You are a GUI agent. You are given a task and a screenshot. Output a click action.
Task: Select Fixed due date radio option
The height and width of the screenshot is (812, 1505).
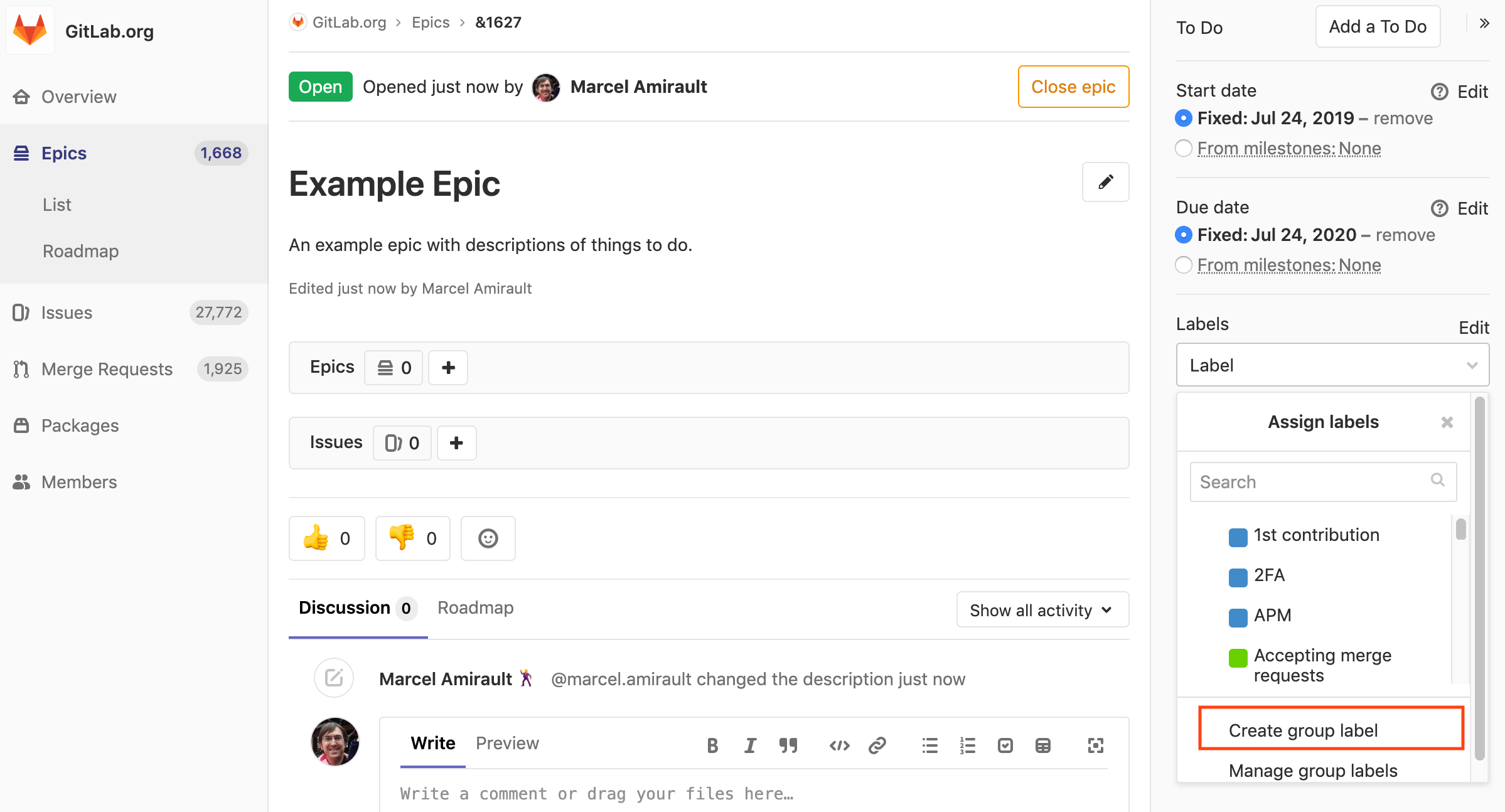tap(1184, 235)
